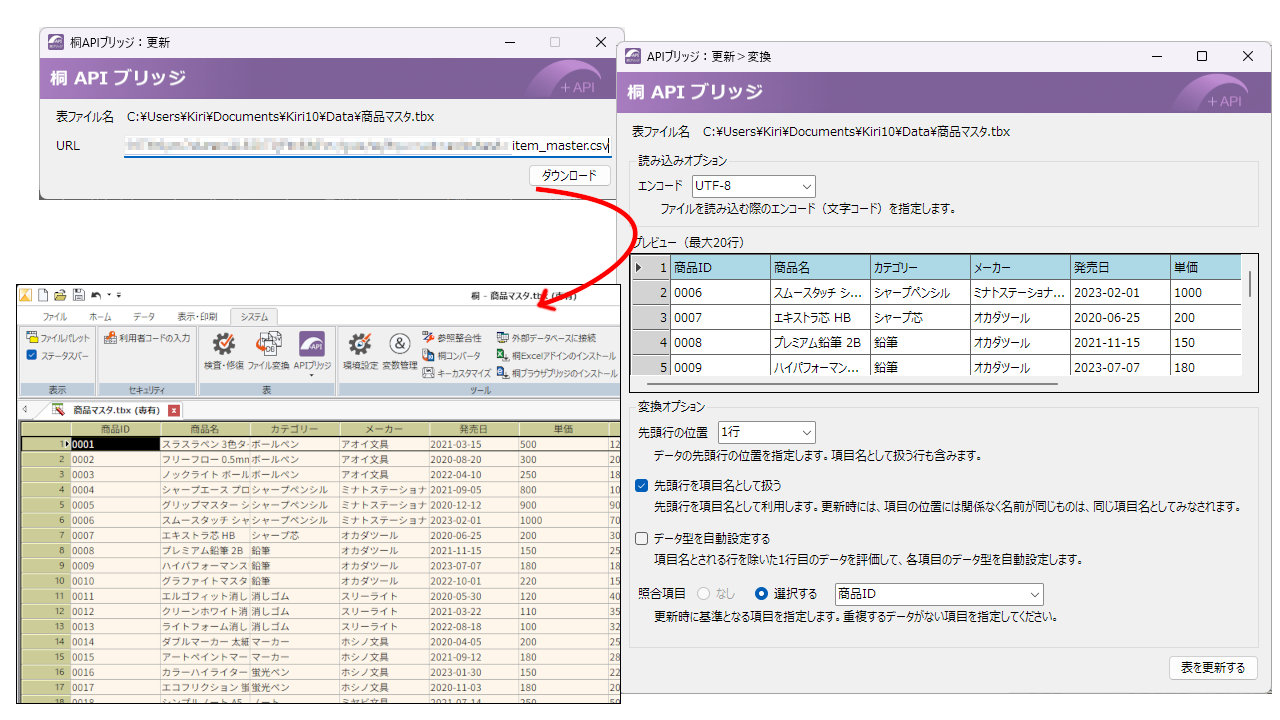1280x720 pixels.
Task: Uncheck 先頭行を項目名として扱う
Action: point(642,485)
